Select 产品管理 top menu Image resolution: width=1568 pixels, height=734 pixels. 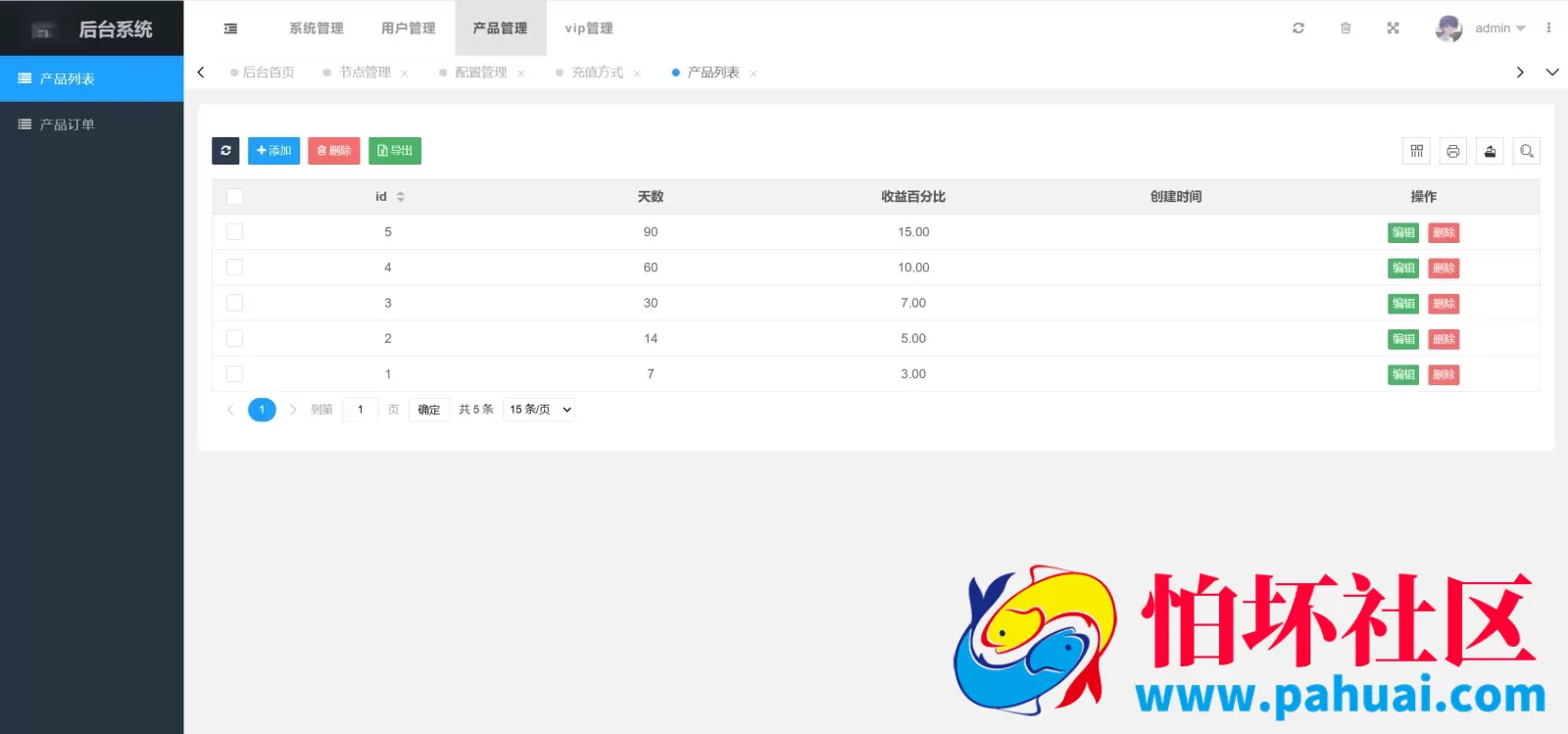point(500,28)
